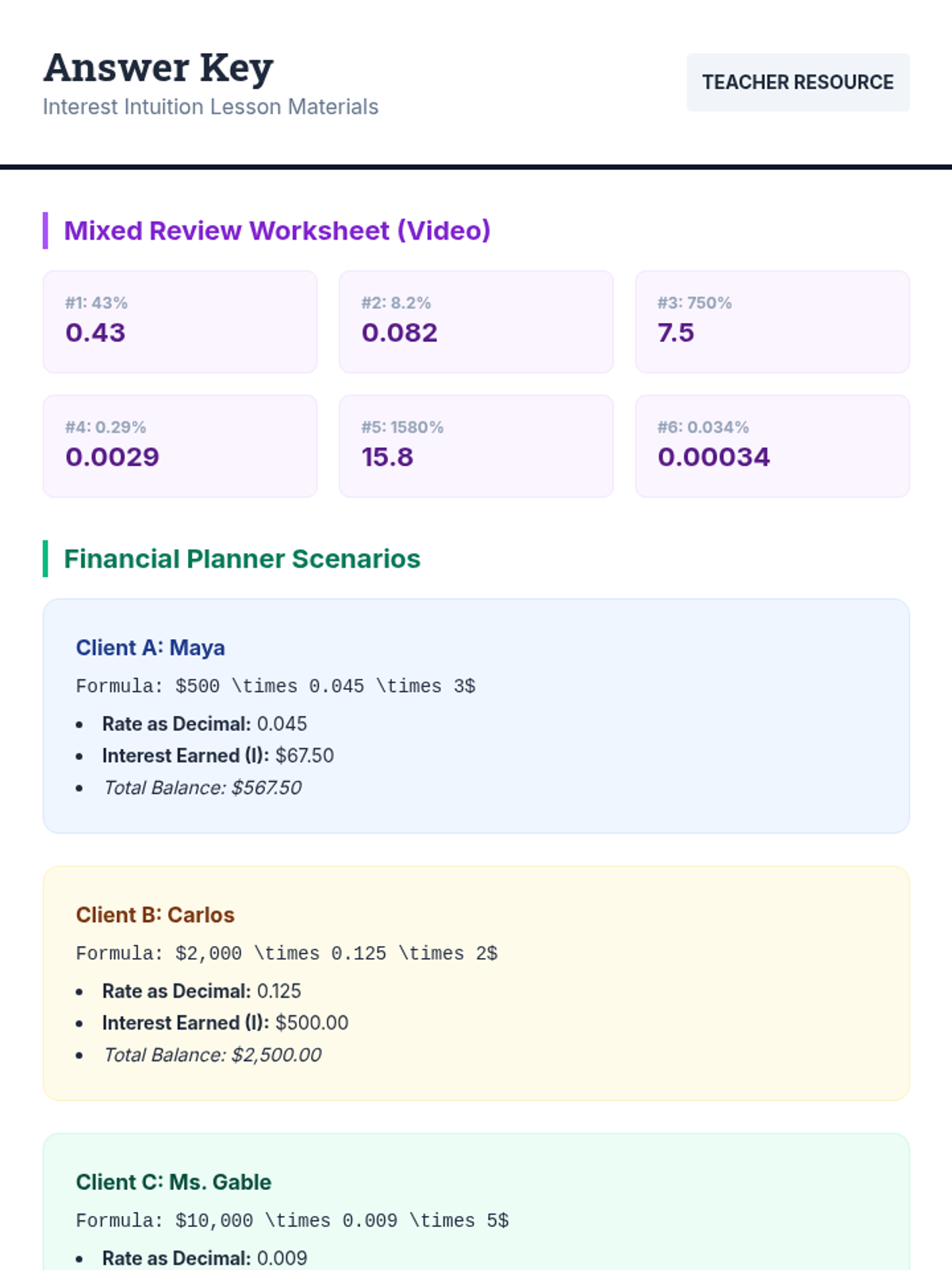Select the Interest Intuition Lesson Materials subtitle
This screenshot has width=952, height=1270.
pos(210,107)
